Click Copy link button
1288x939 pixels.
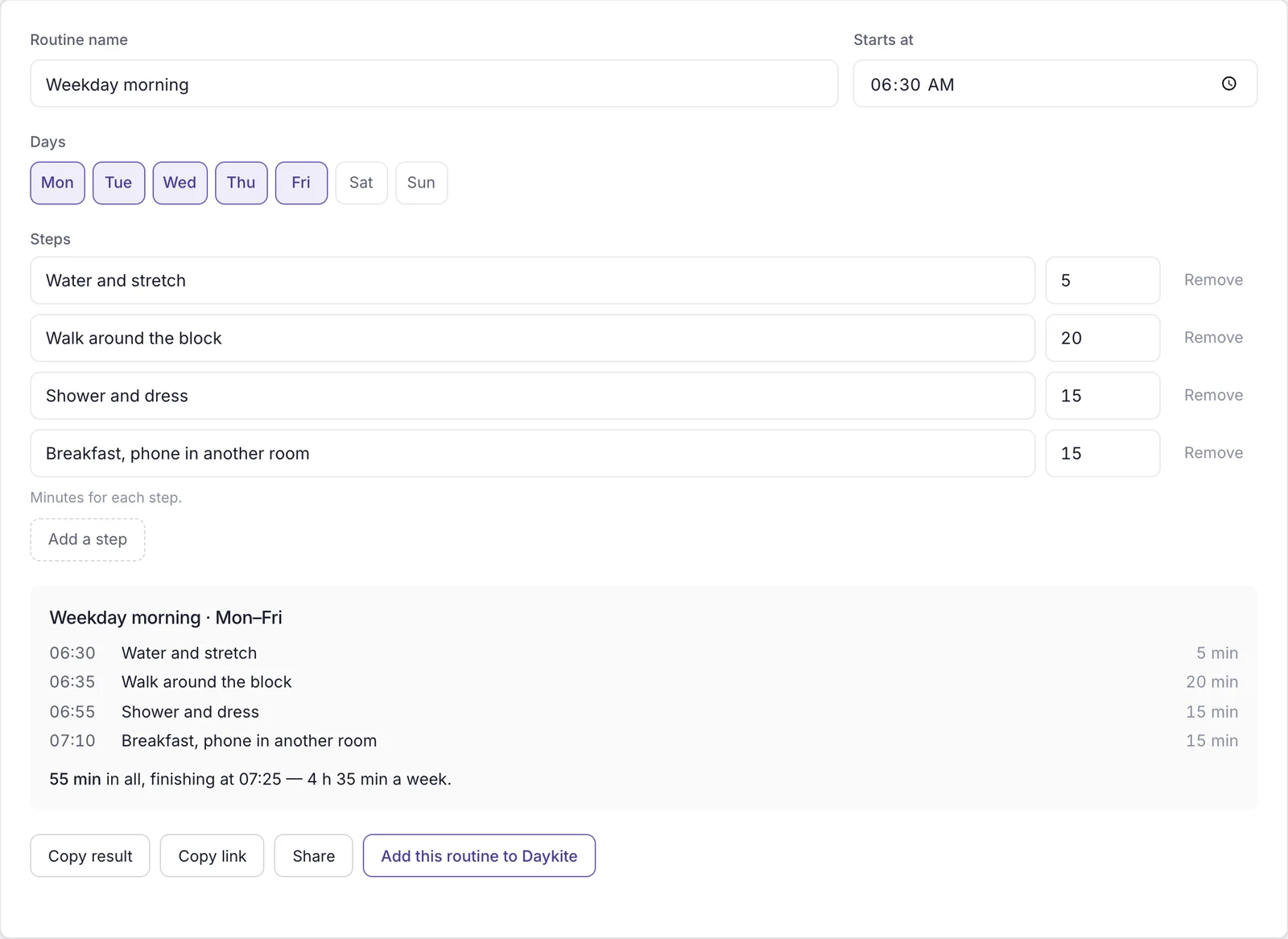[212, 856]
